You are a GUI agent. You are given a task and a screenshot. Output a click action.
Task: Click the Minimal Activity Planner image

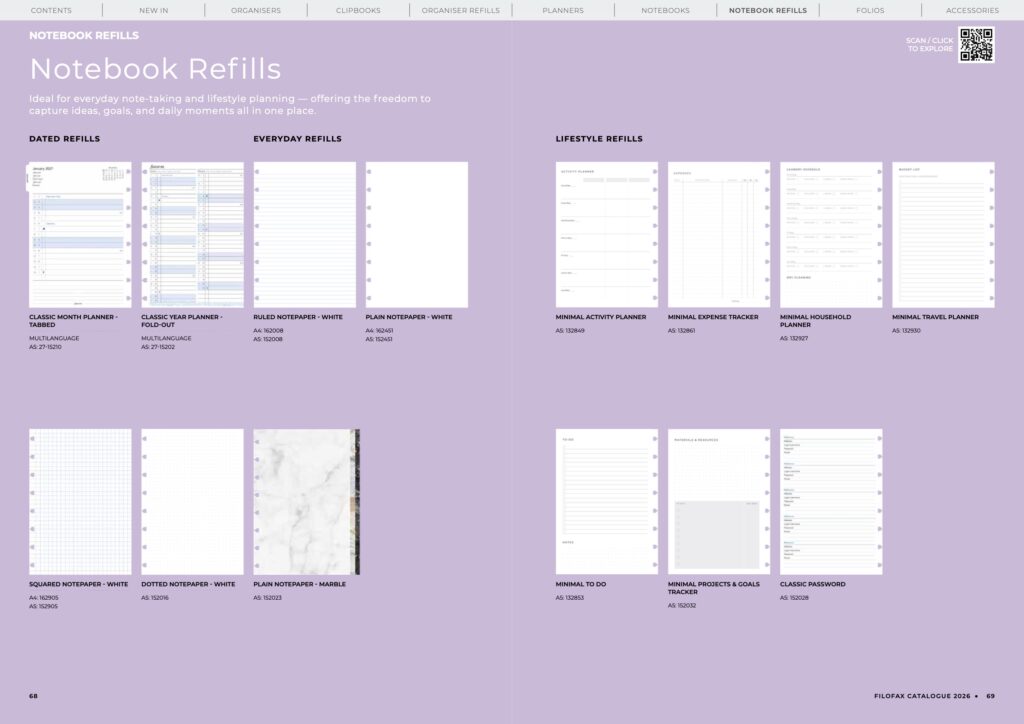607,235
